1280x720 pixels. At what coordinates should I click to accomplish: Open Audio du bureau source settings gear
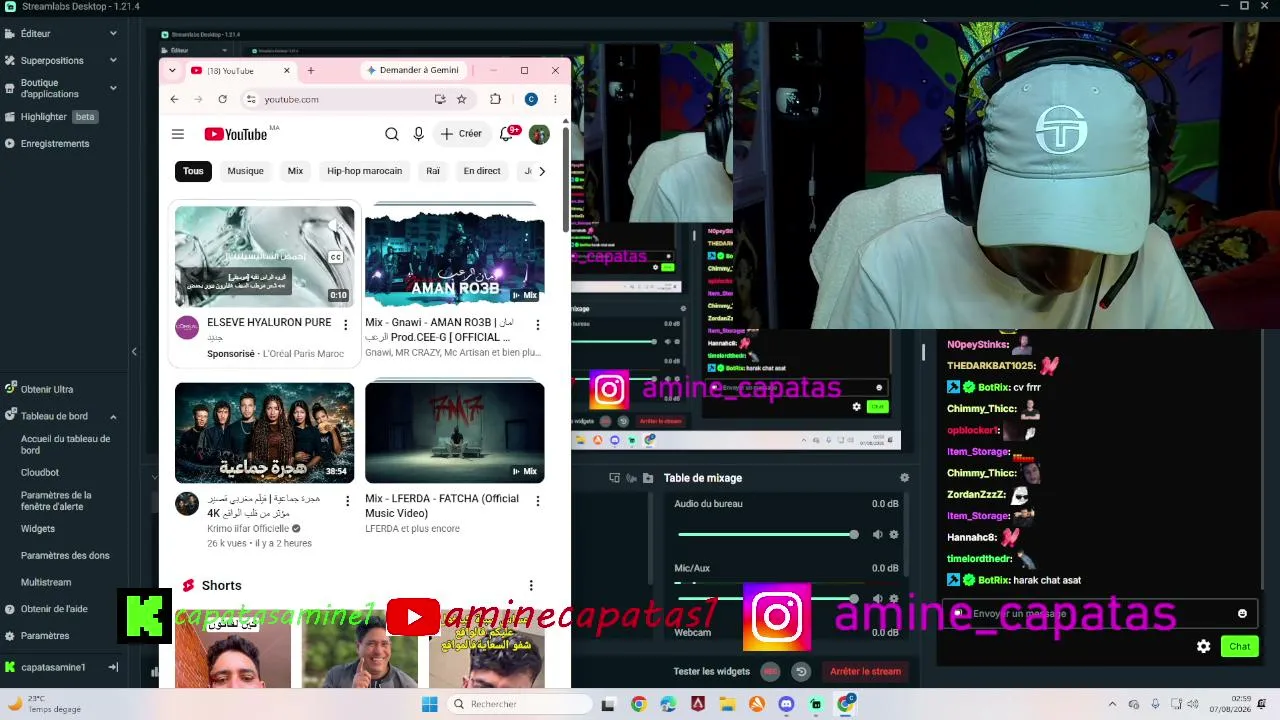[894, 534]
